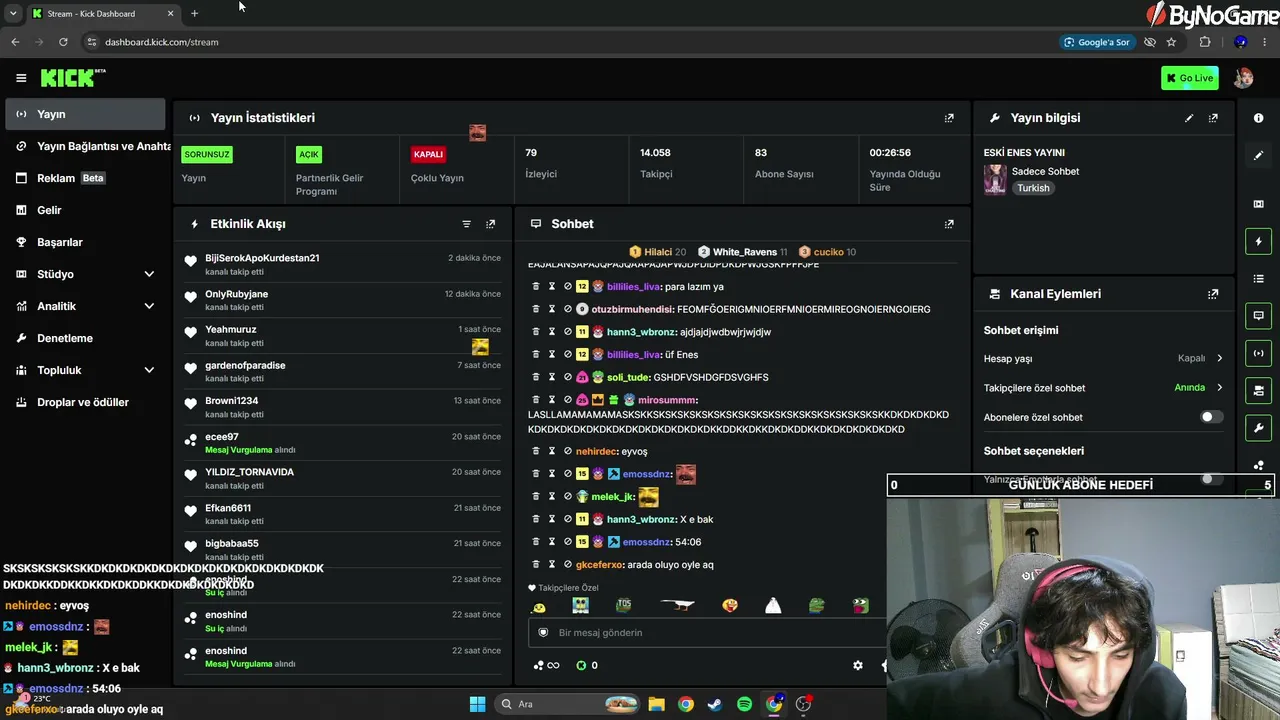Edit Yayın bilgisi with pencil icon
This screenshot has width=1280, height=720.
[1189, 118]
